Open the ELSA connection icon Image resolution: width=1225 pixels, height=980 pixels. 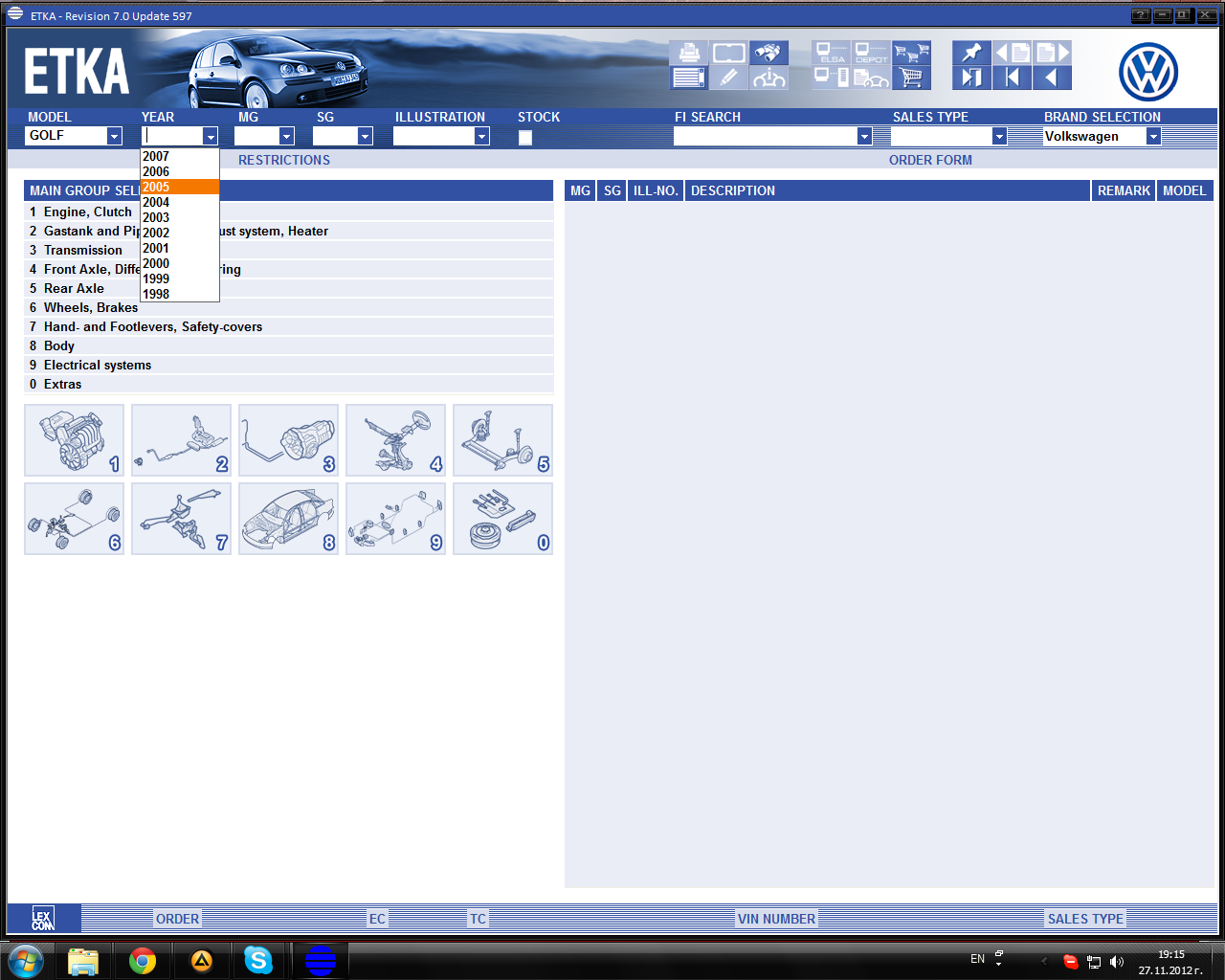point(831,53)
